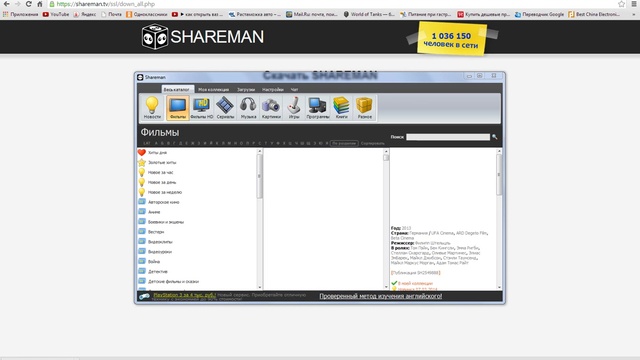Click the Поиск search input field
This screenshot has width=640, height=360.
(448, 137)
